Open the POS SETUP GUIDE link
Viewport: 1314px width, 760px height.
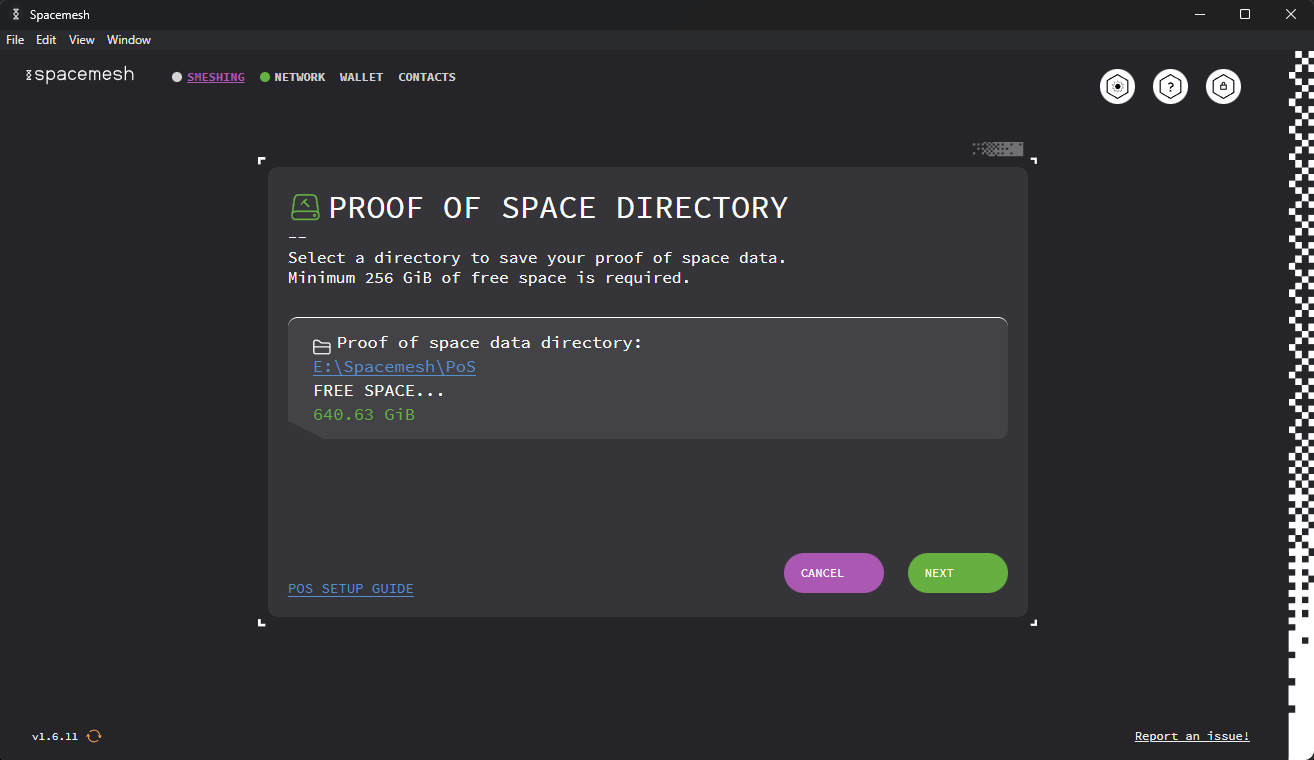tap(351, 589)
